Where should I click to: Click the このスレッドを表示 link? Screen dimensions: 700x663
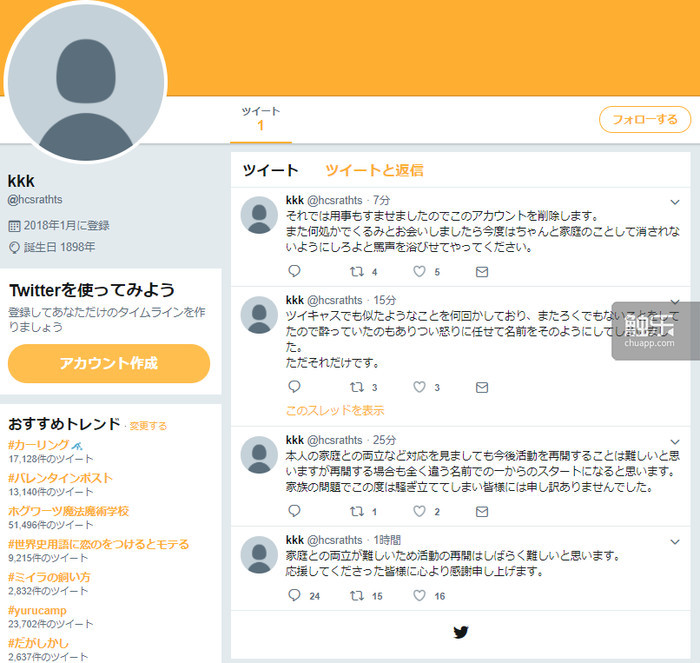coord(335,410)
